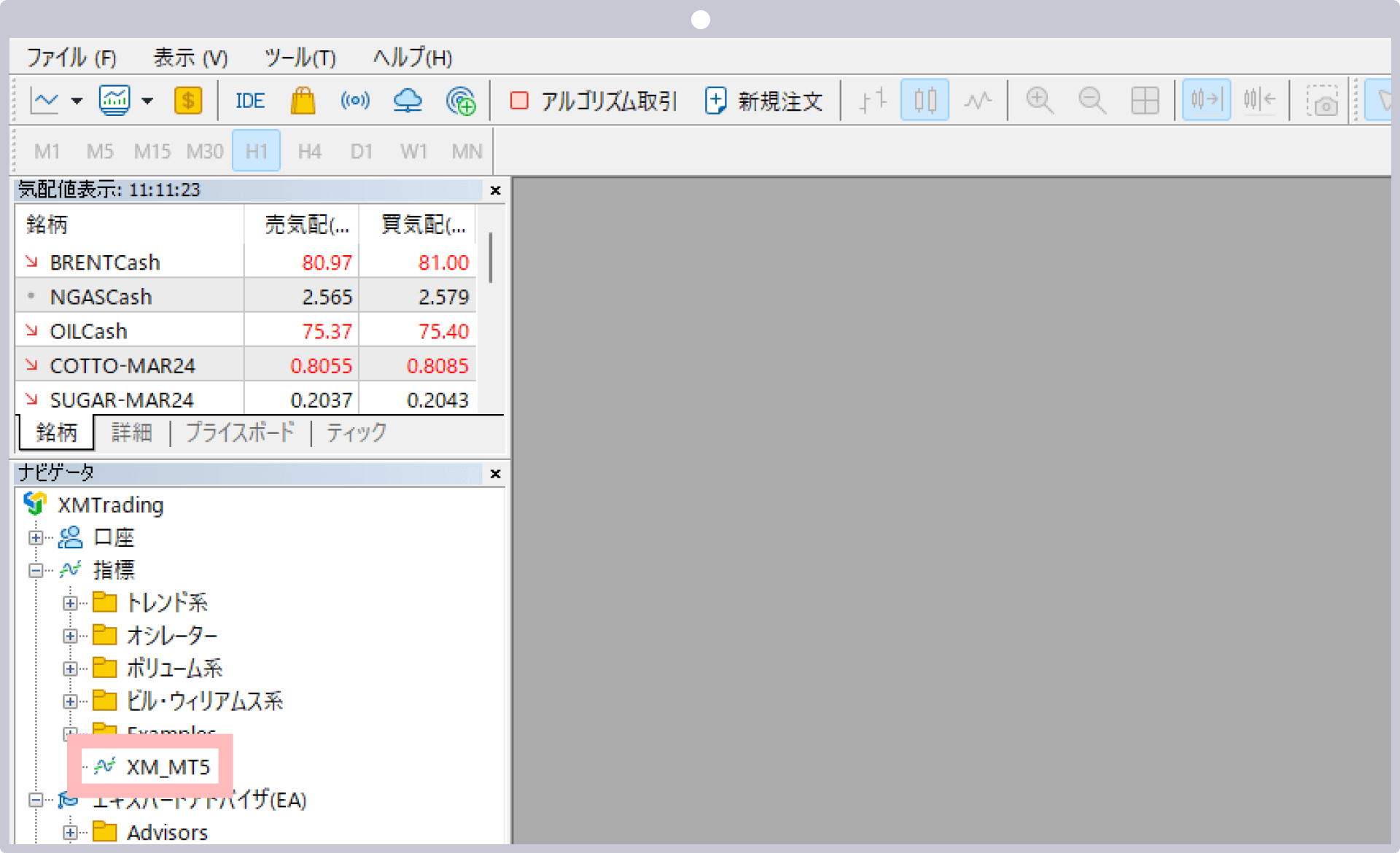Viewport: 1400px width, 853px height.
Task: Select the BRENTCash symbol row
Action: coord(246,262)
